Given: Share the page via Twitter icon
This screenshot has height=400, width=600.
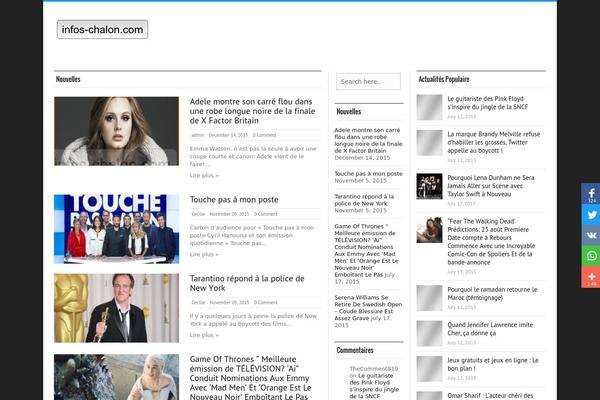Looking at the screenshot, I should (591, 215).
